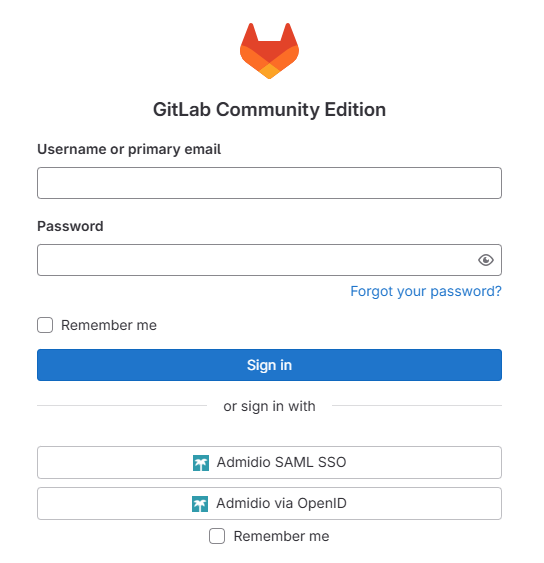Viewport: 544px width, 563px height.
Task: Click the divider line left of 'or sign in with'
Action: (x=122, y=406)
